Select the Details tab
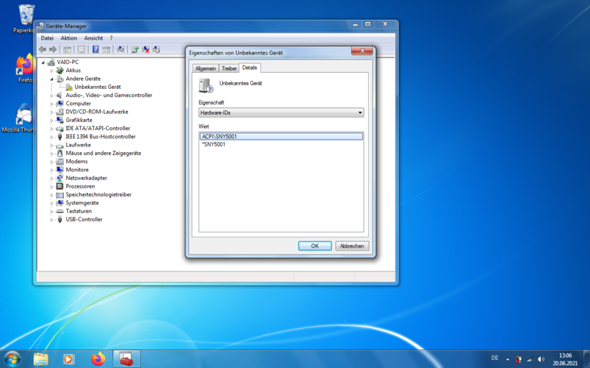The width and height of the screenshot is (590, 368). (249, 68)
